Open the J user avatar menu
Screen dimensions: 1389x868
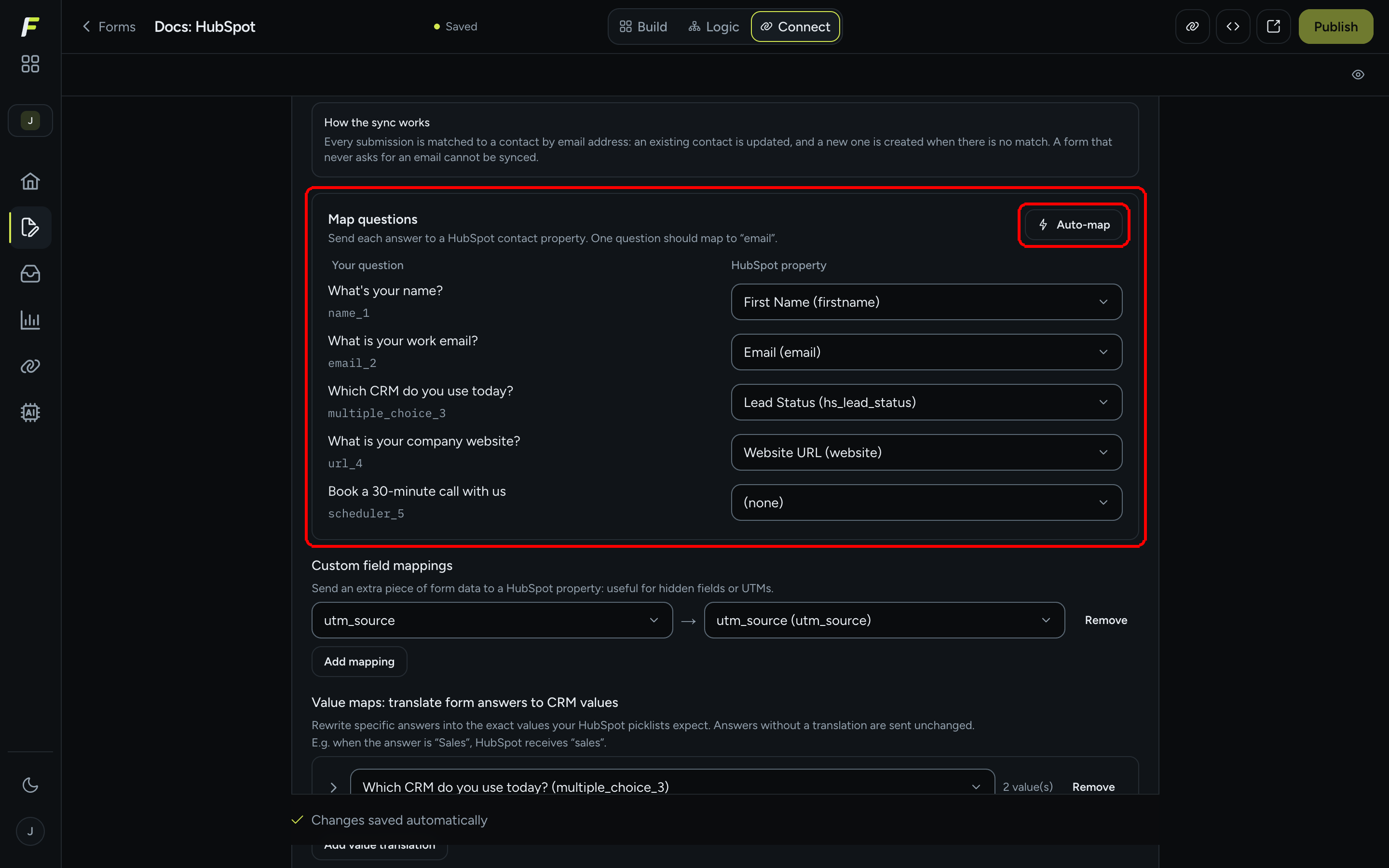30,831
